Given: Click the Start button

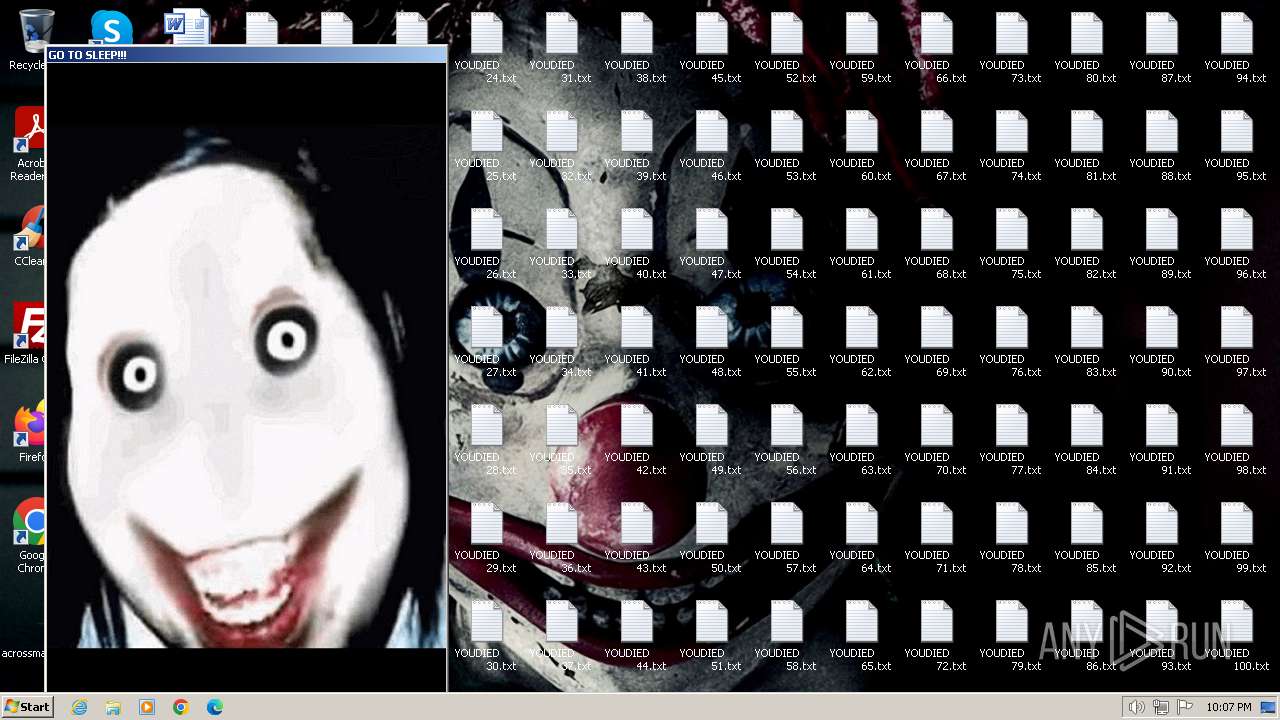Looking at the screenshot, I should (x=27, y=706).
